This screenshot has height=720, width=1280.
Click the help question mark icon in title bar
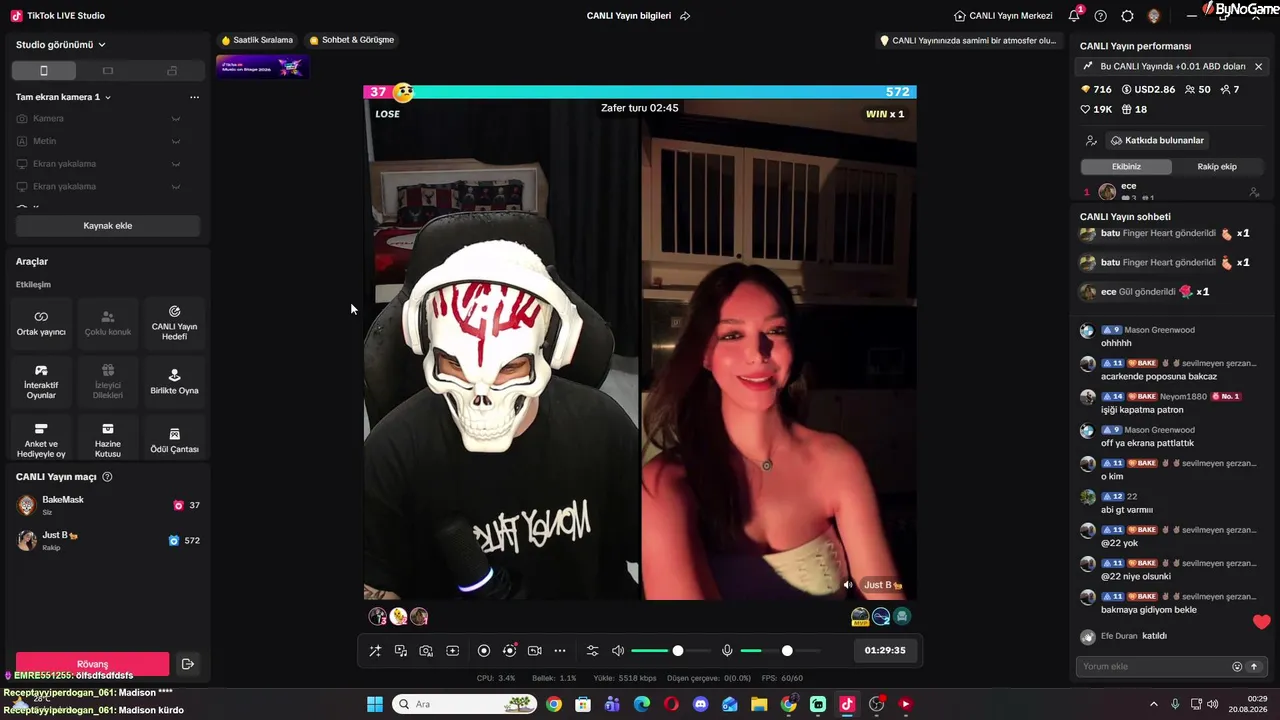1101,16
